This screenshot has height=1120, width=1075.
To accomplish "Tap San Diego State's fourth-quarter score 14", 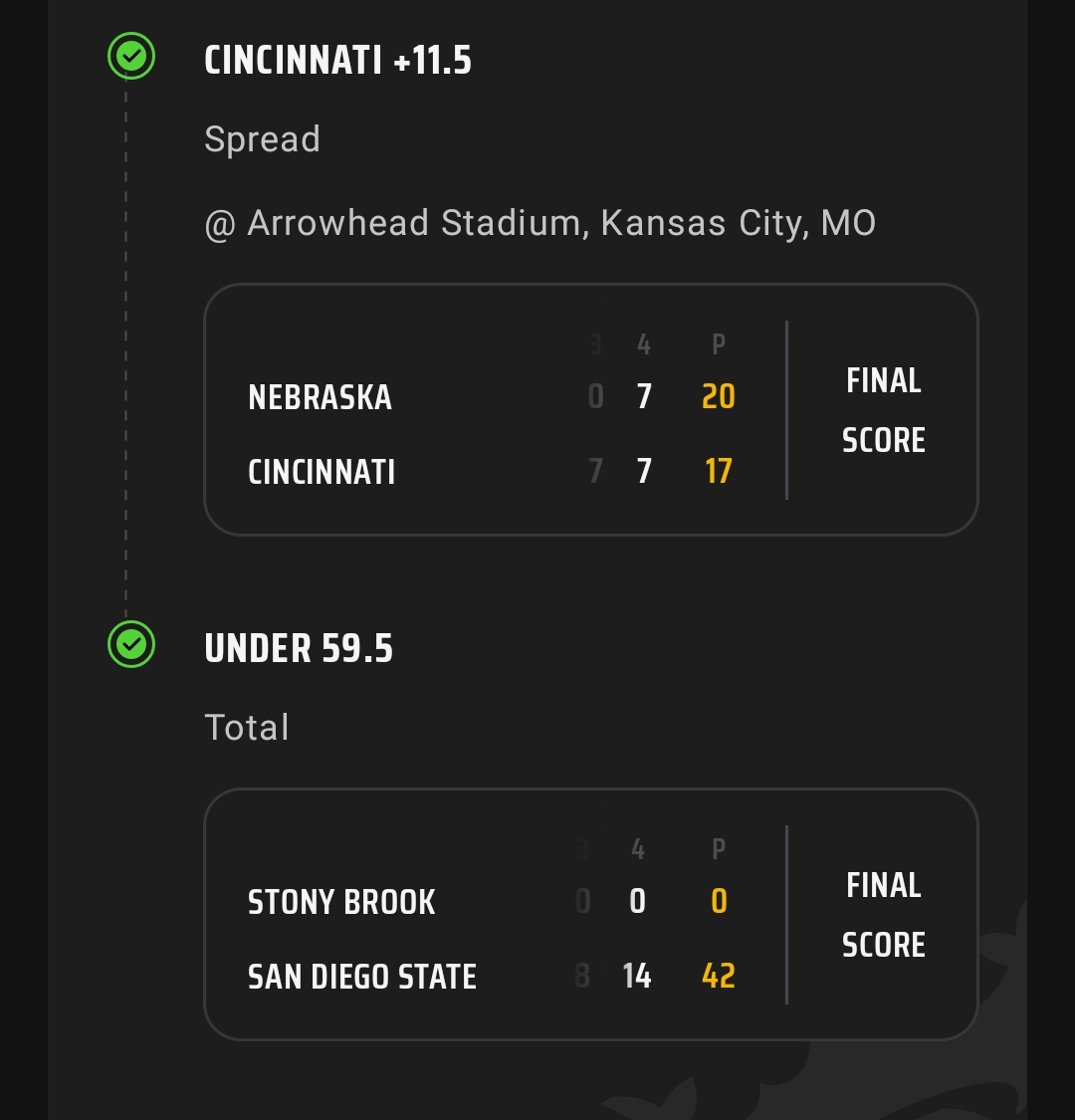I will click(637, 976).
